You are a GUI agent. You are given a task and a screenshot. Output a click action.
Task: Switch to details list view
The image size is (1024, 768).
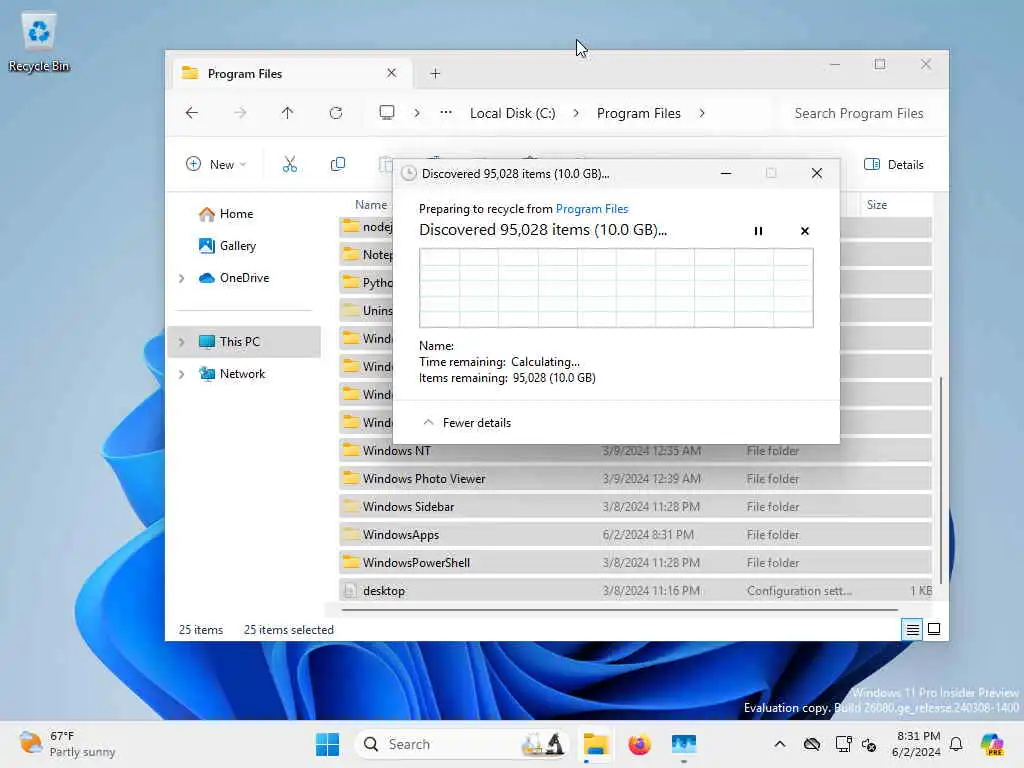coord(912,630)
